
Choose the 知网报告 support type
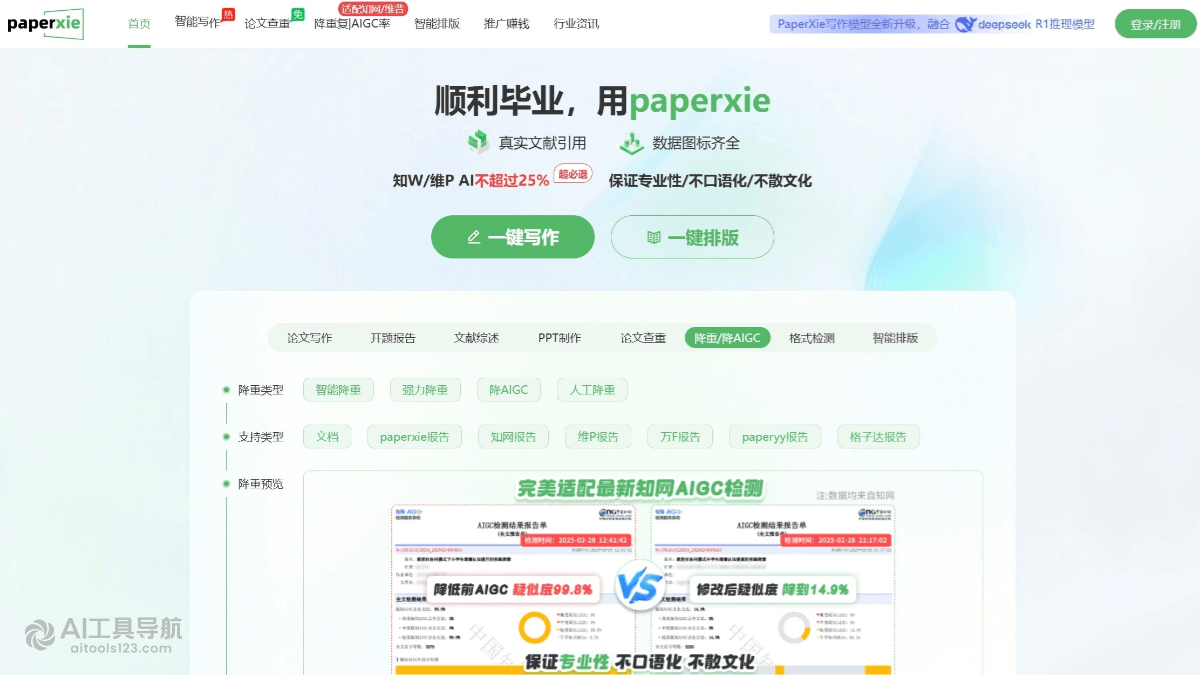(513, 437)
